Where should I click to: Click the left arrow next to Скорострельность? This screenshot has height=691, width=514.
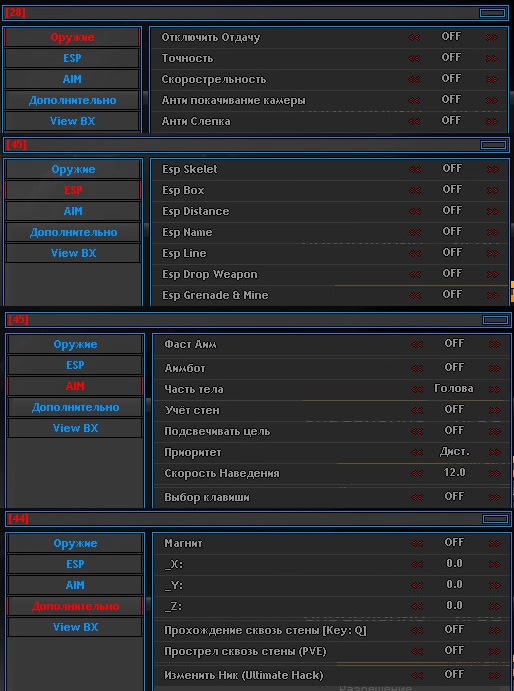point(414,79)
